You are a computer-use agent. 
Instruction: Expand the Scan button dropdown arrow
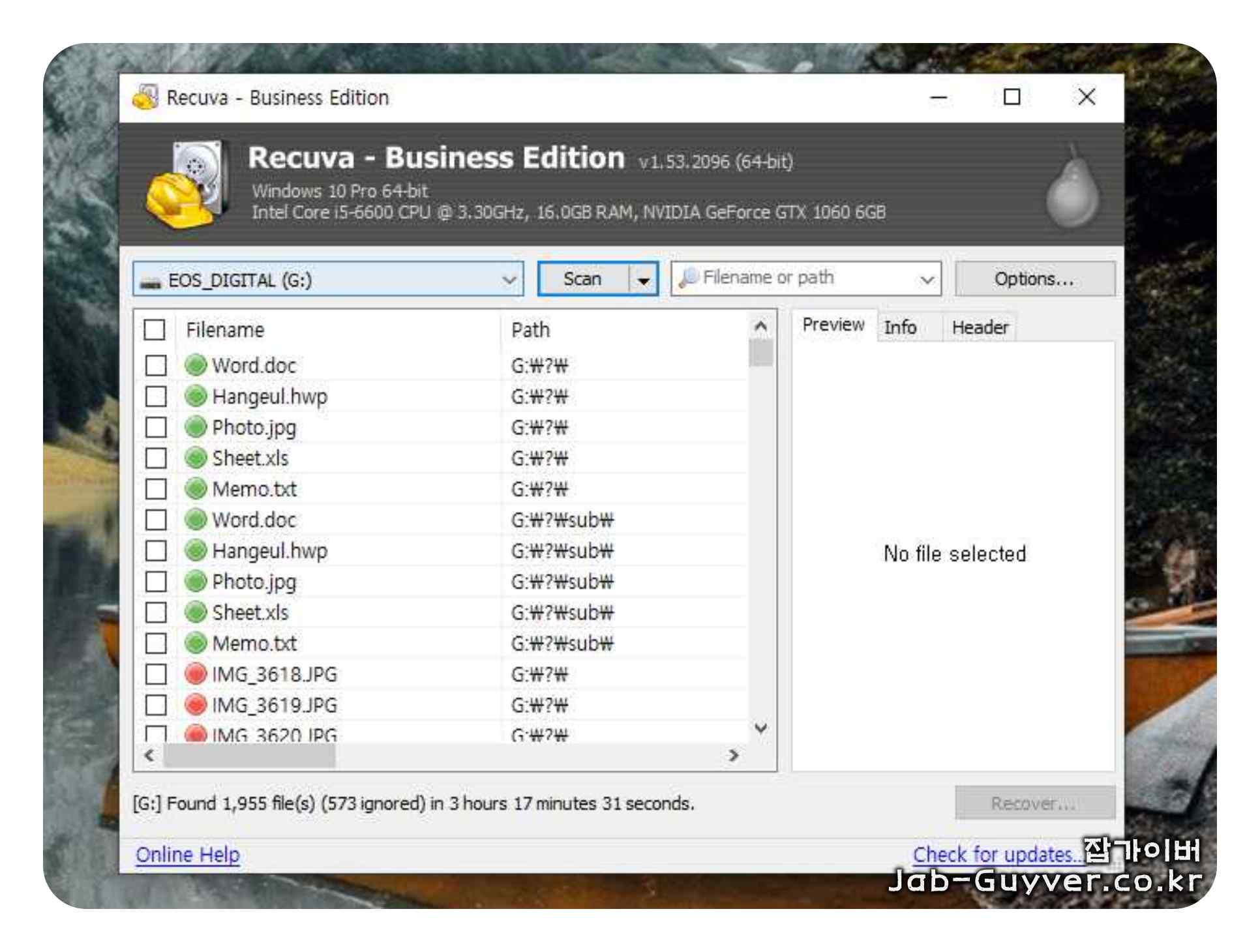(x=643, y=280)
